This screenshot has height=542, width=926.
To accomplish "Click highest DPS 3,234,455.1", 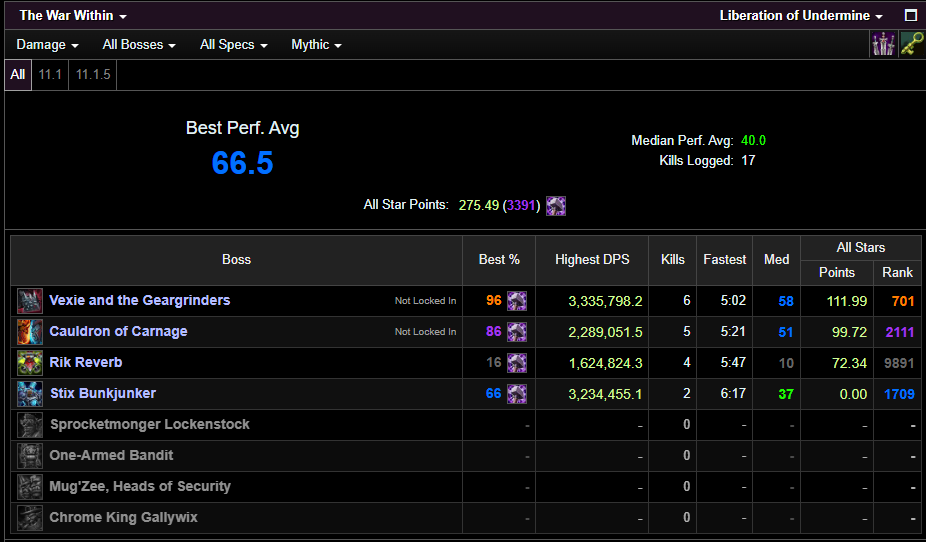I will 605,394.
